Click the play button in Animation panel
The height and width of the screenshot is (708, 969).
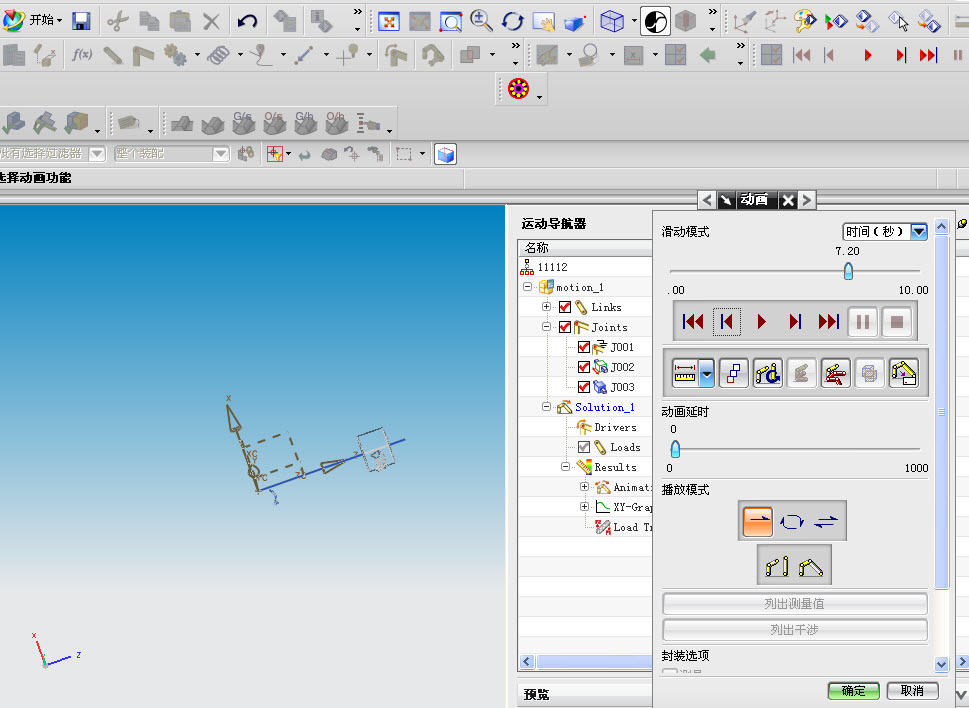coord(761,321)
